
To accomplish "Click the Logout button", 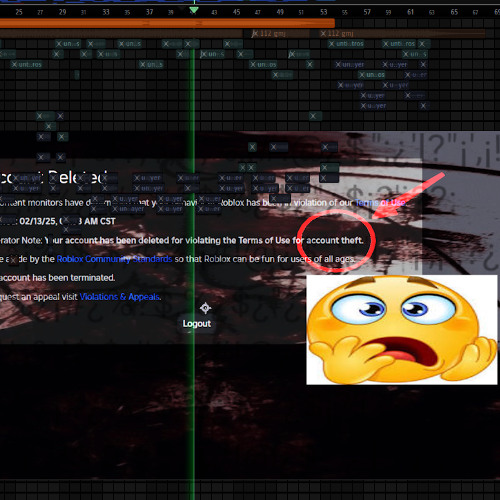I will [197, 324].
